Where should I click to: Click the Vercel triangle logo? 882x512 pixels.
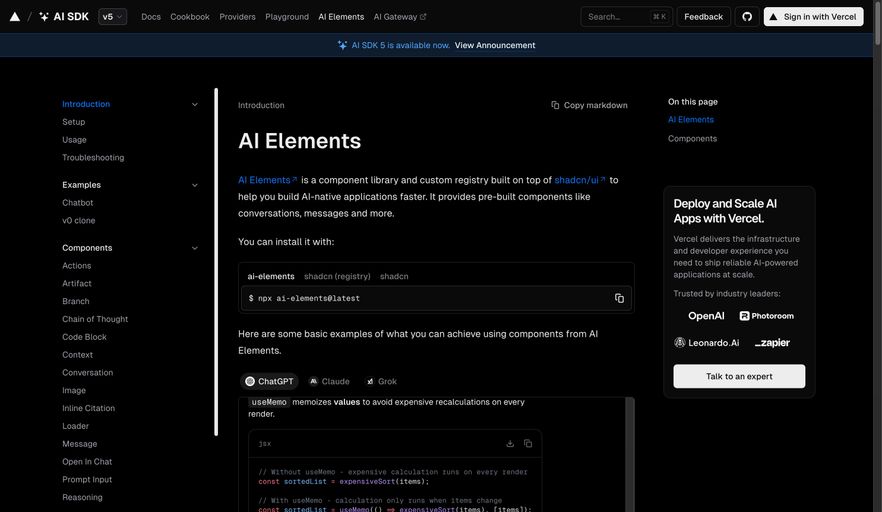click(14, 16)
